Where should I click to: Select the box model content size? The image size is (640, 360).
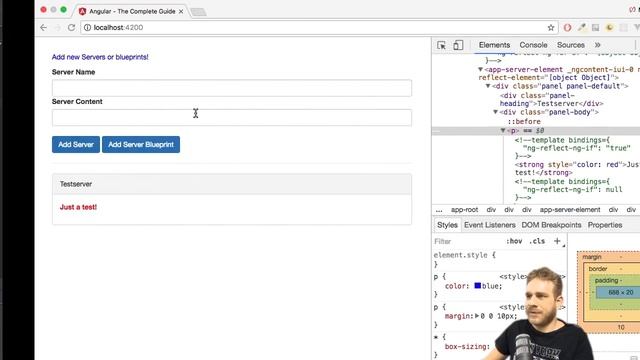(620, 292)
